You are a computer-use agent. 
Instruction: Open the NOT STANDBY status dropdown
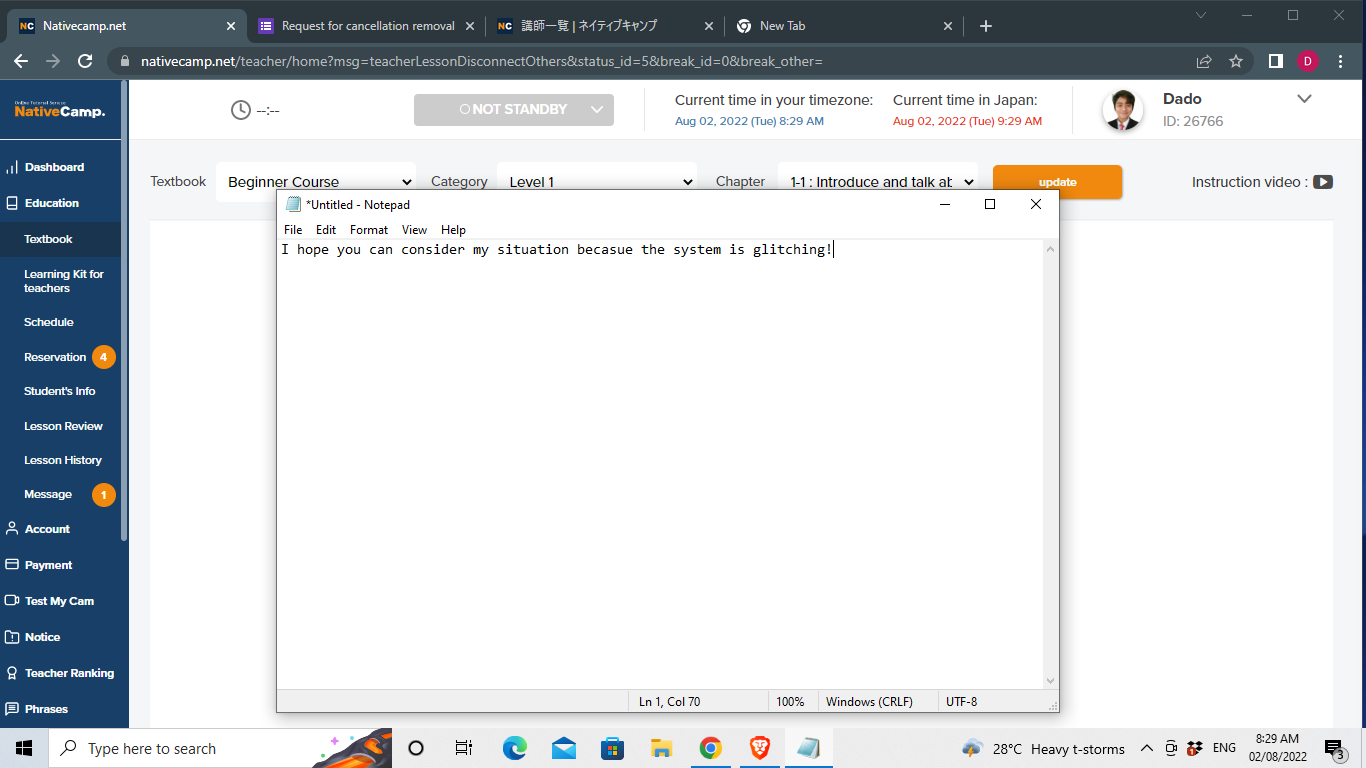point(514,110)
